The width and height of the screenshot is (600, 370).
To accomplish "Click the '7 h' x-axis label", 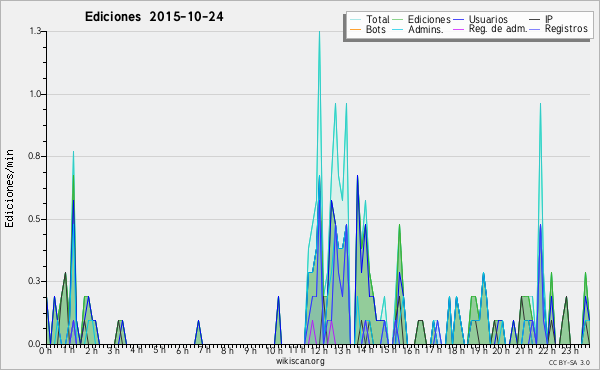I will click(x=204, y=350).
